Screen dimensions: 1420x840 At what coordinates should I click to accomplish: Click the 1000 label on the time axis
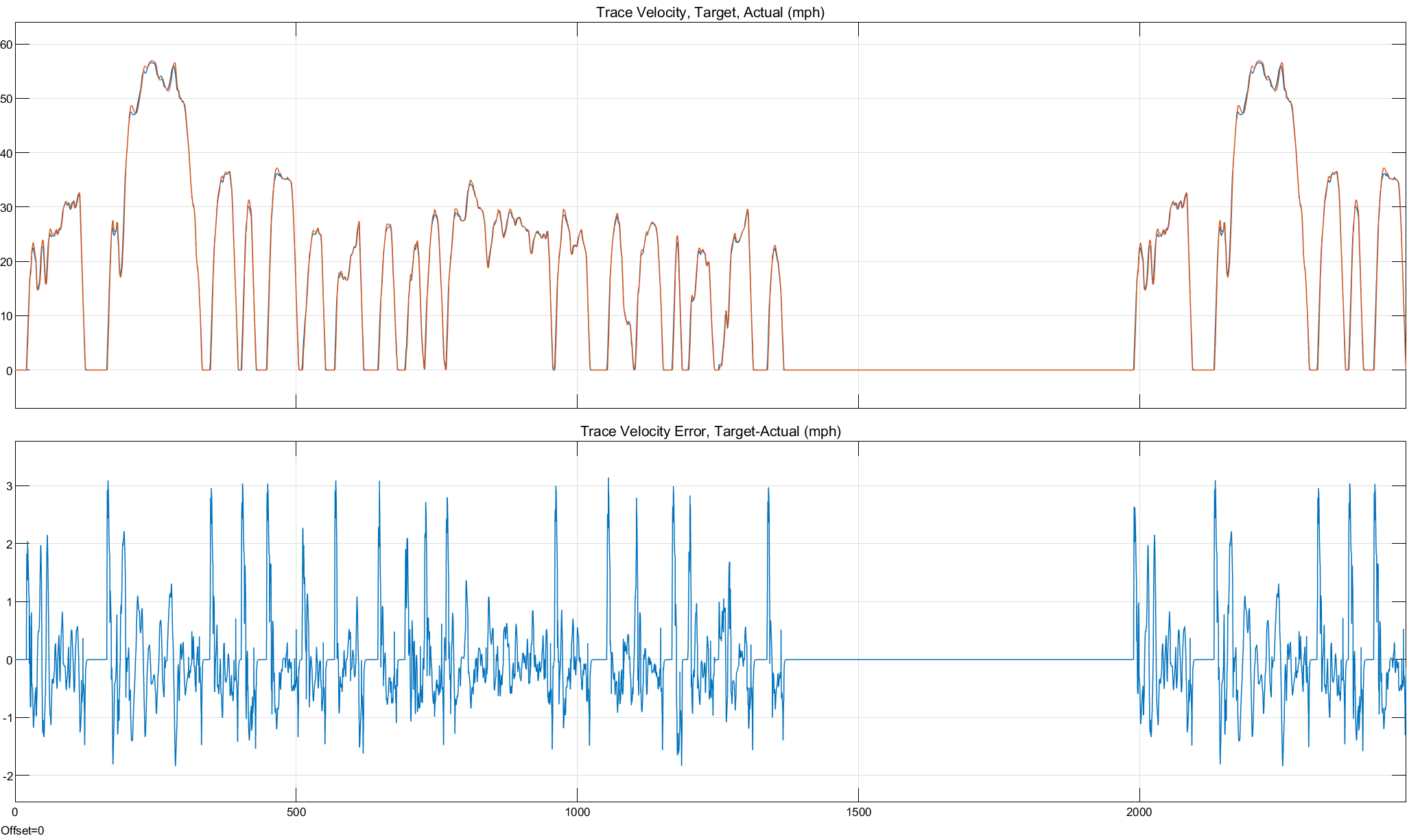pyautogui.click(x=577, y=813)
